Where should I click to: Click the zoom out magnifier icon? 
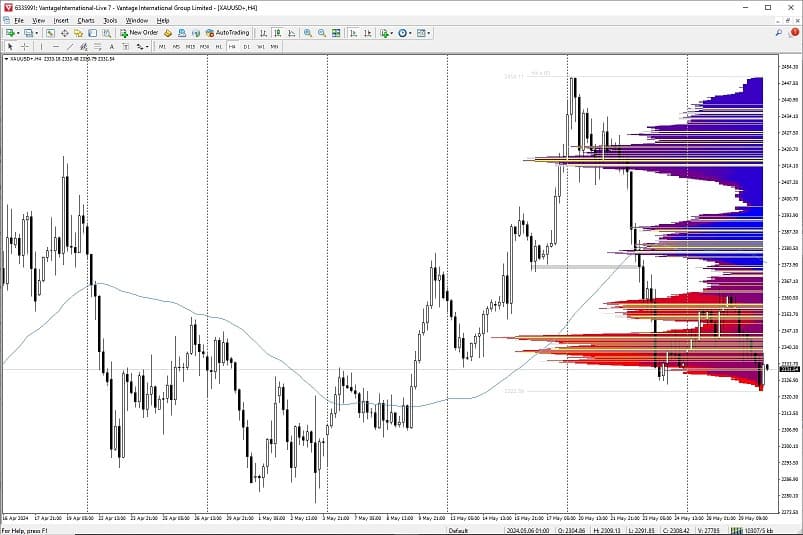[322, 33]
